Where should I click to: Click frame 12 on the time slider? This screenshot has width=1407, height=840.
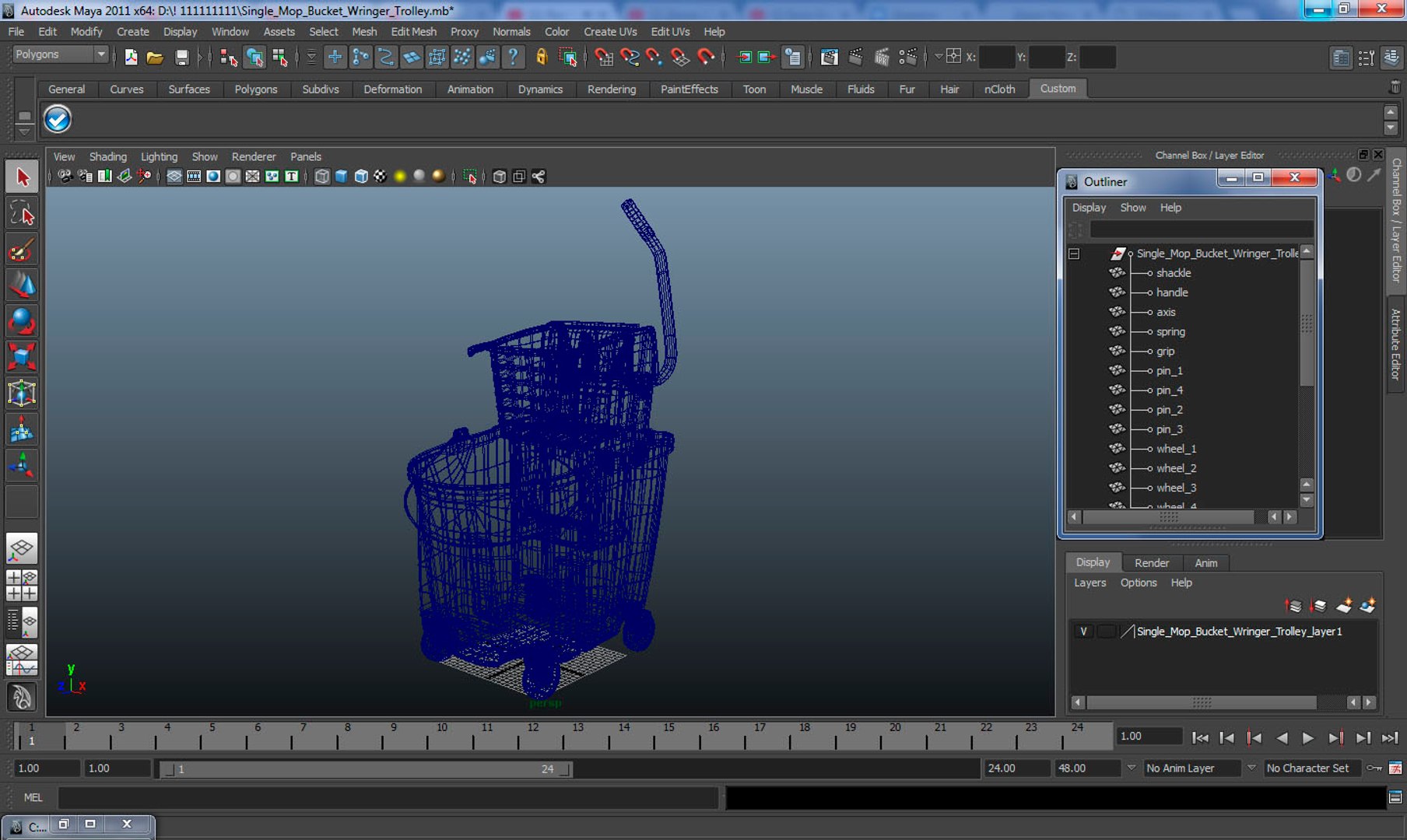[533, 735]
